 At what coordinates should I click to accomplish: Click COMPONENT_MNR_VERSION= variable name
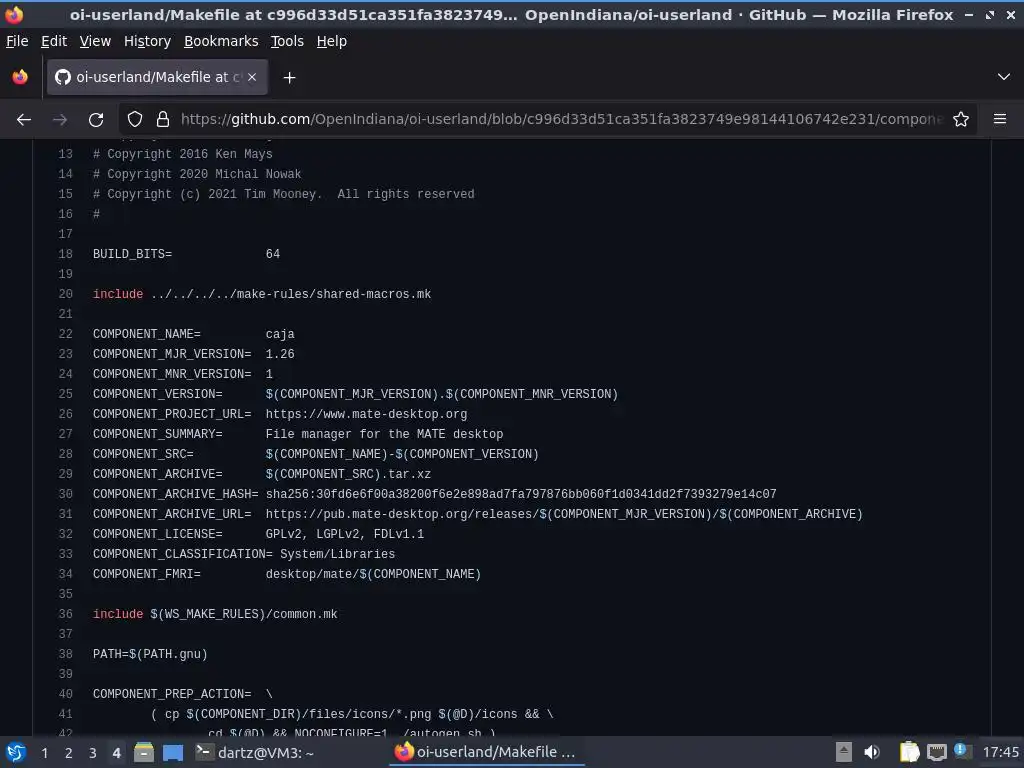(172, 374)
